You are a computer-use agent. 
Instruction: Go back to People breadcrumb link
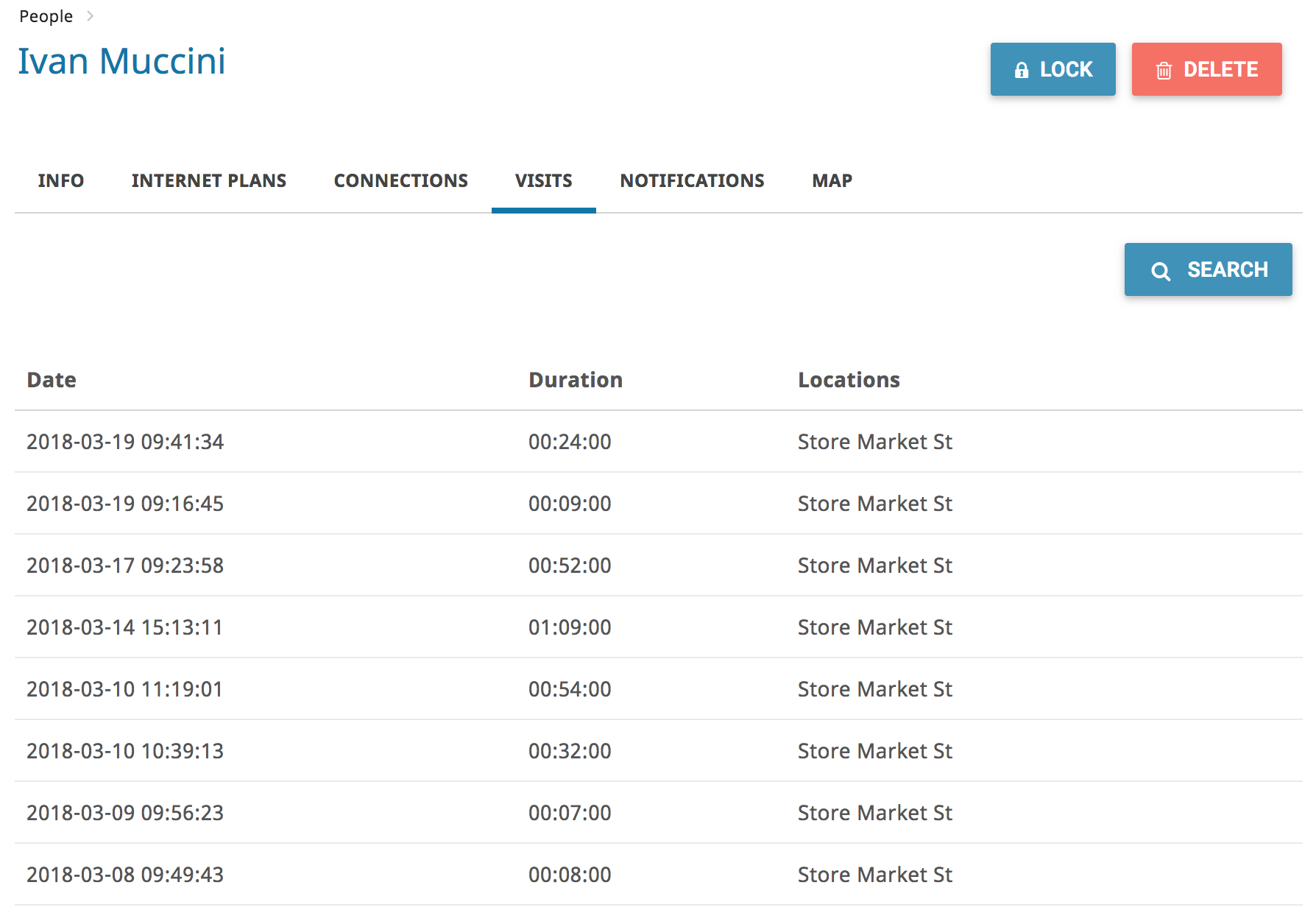coord(46,16)
